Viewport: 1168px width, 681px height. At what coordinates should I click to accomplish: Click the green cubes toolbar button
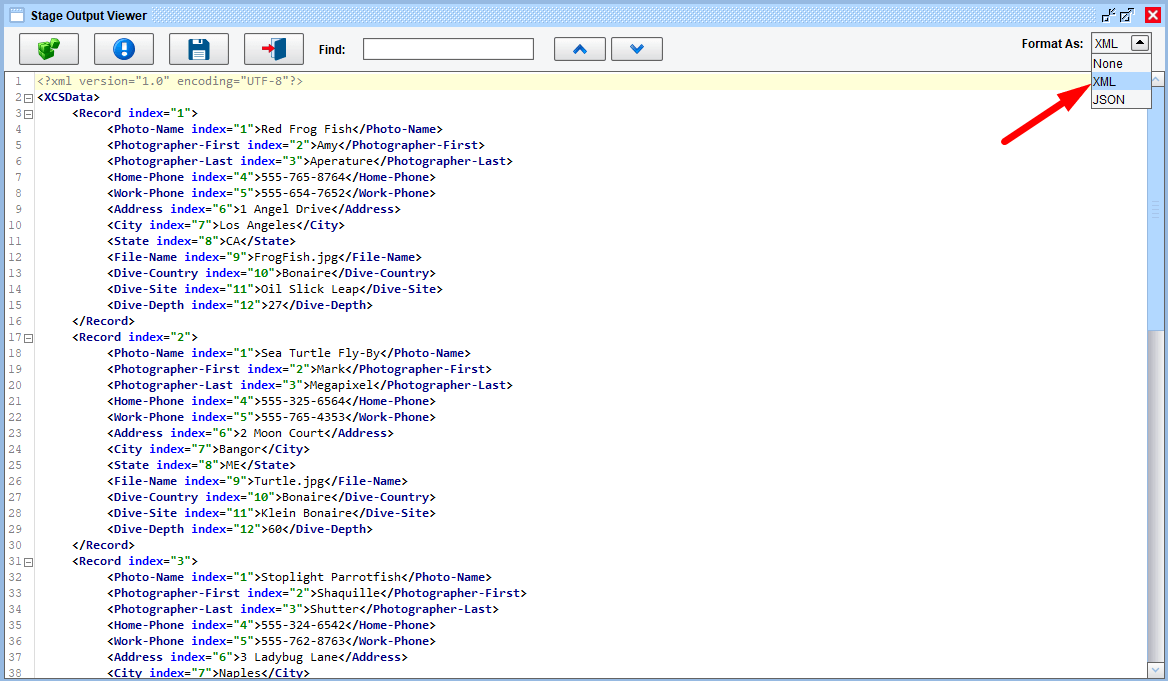tap(49, 49)
